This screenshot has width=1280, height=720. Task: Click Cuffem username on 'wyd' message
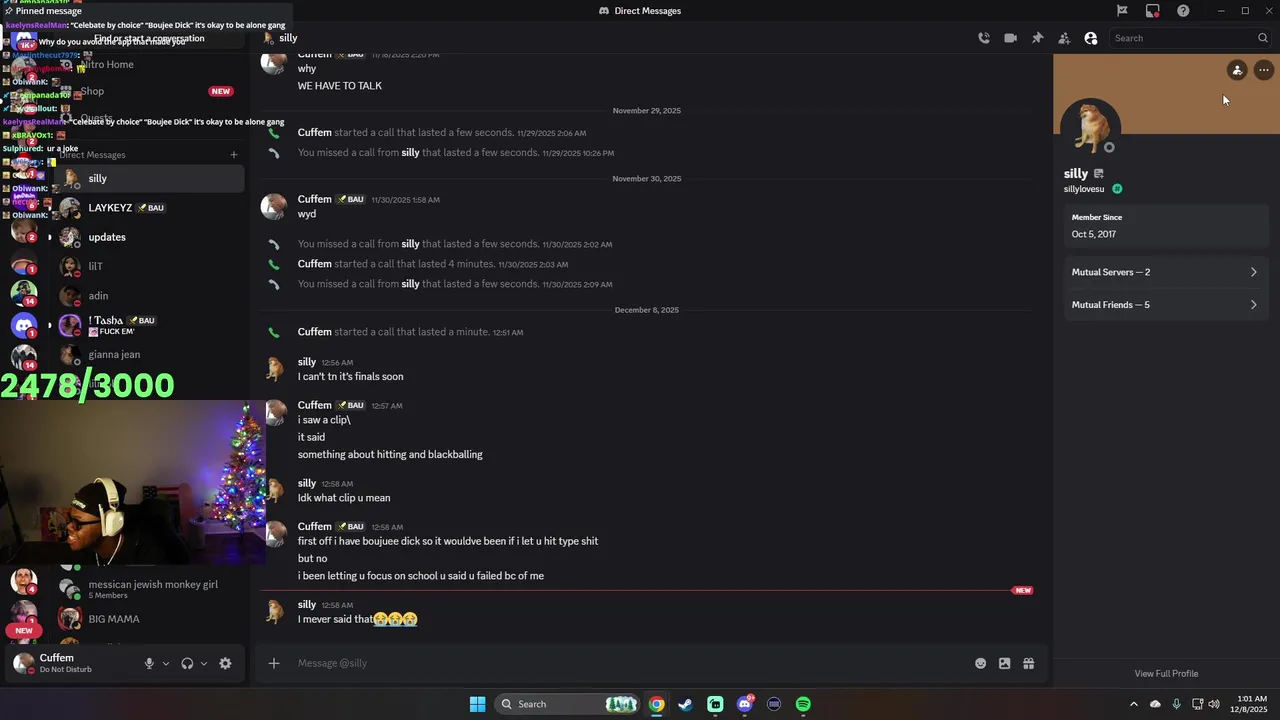pos(314,199)
